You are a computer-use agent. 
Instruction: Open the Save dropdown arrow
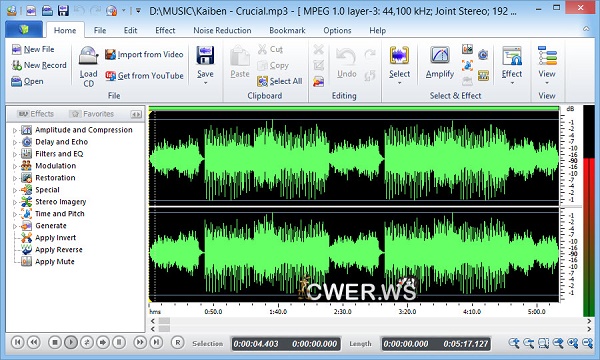(205, 83)
